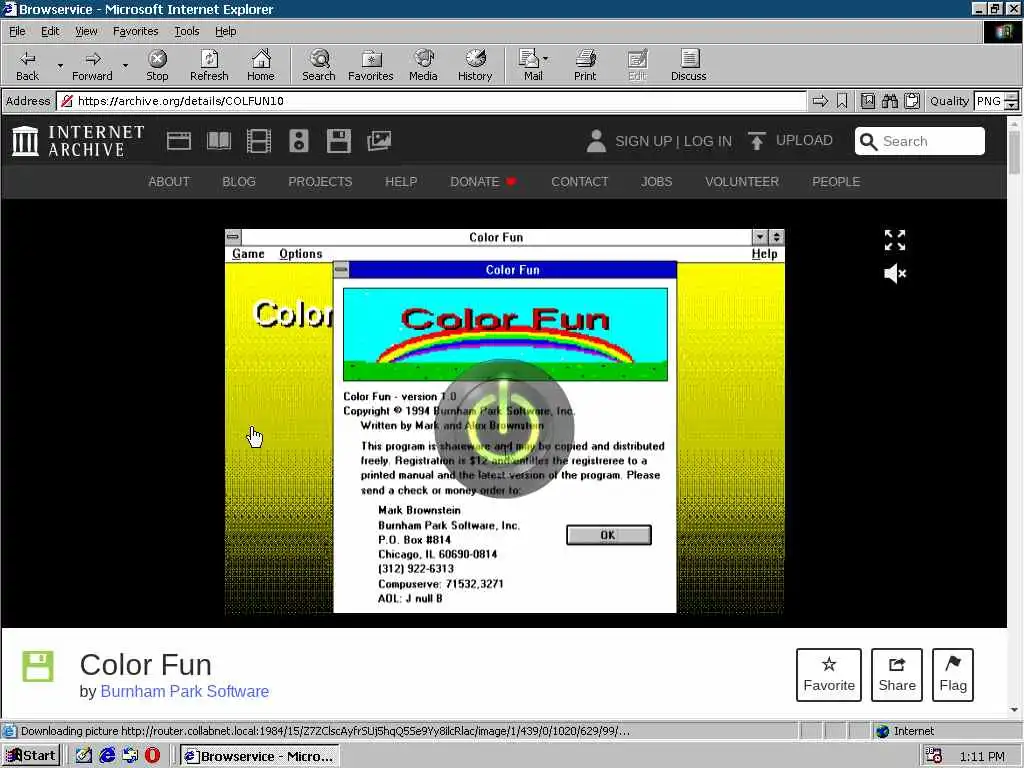Go to the PEOPLE page
This screenshot has width=1024, height=768.
click(836, 182)
